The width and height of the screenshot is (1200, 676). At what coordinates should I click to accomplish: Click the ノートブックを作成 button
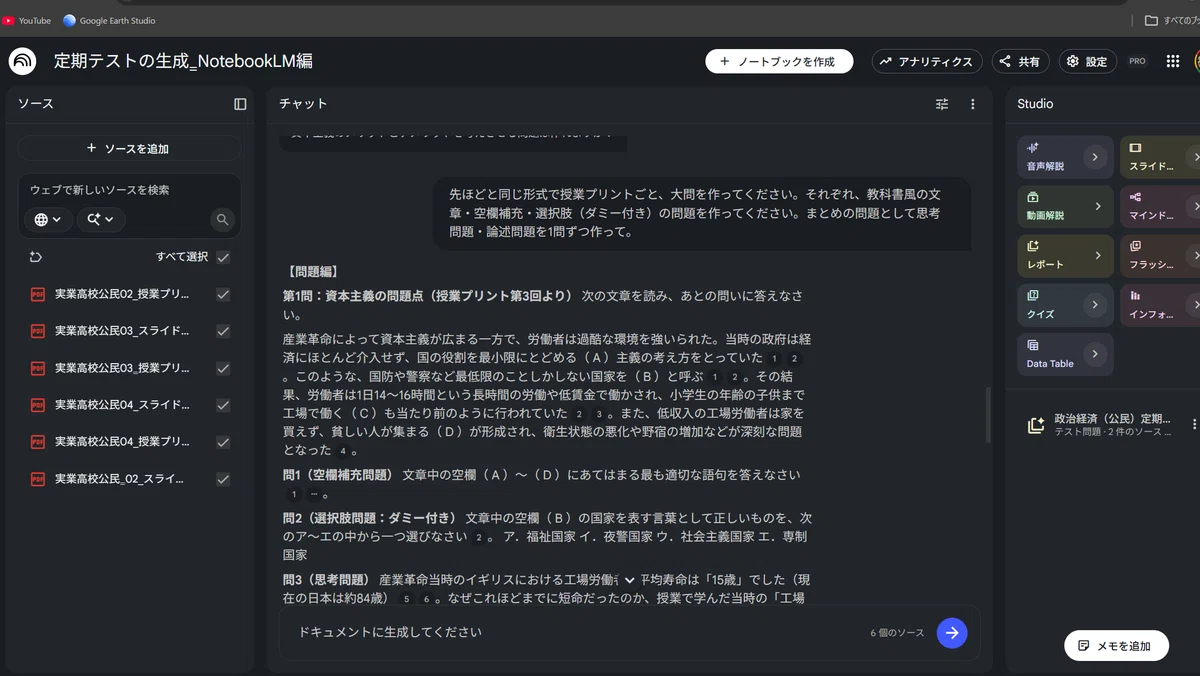pos(779,61)
